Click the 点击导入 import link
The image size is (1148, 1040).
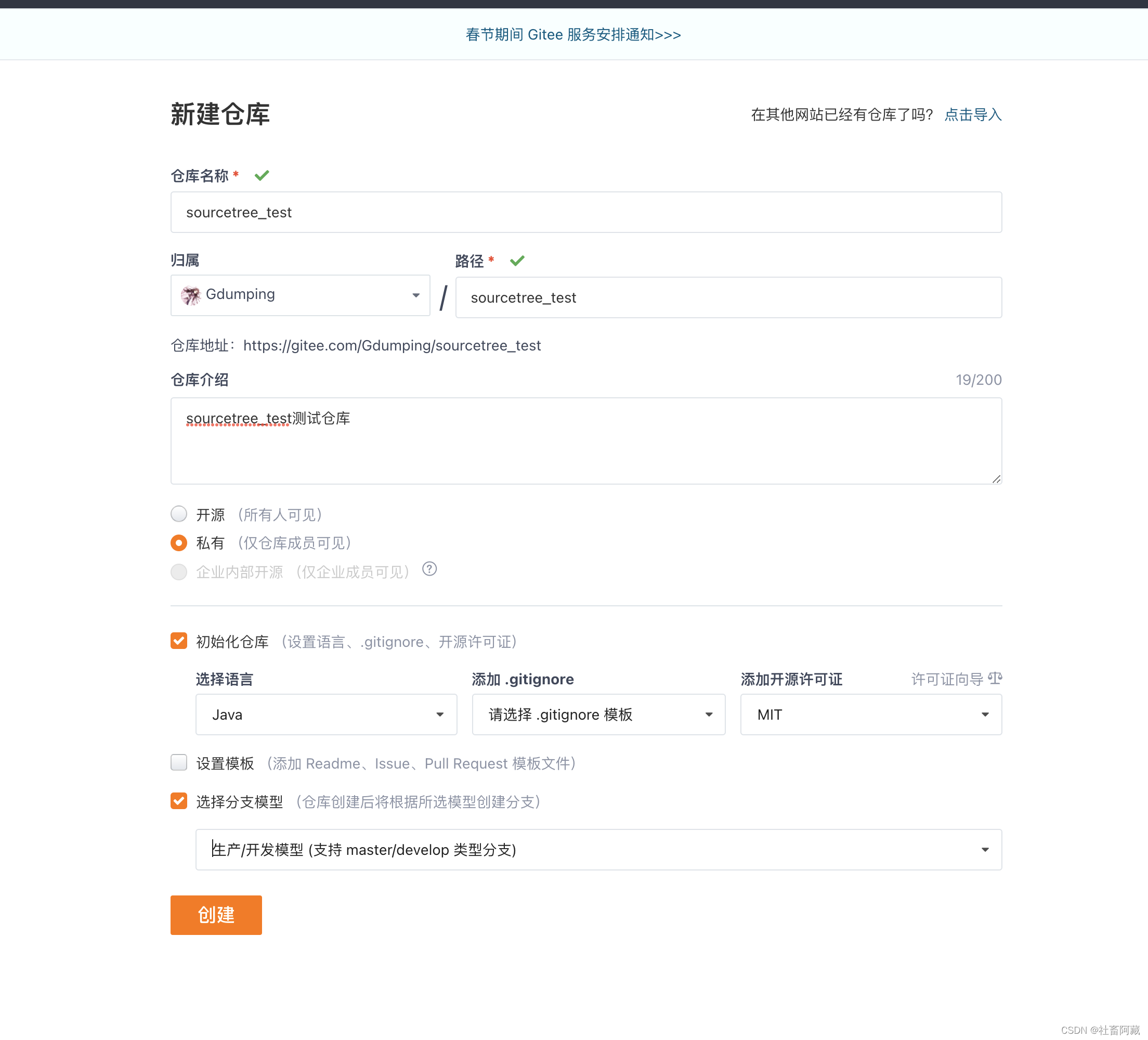click(973, 114)
